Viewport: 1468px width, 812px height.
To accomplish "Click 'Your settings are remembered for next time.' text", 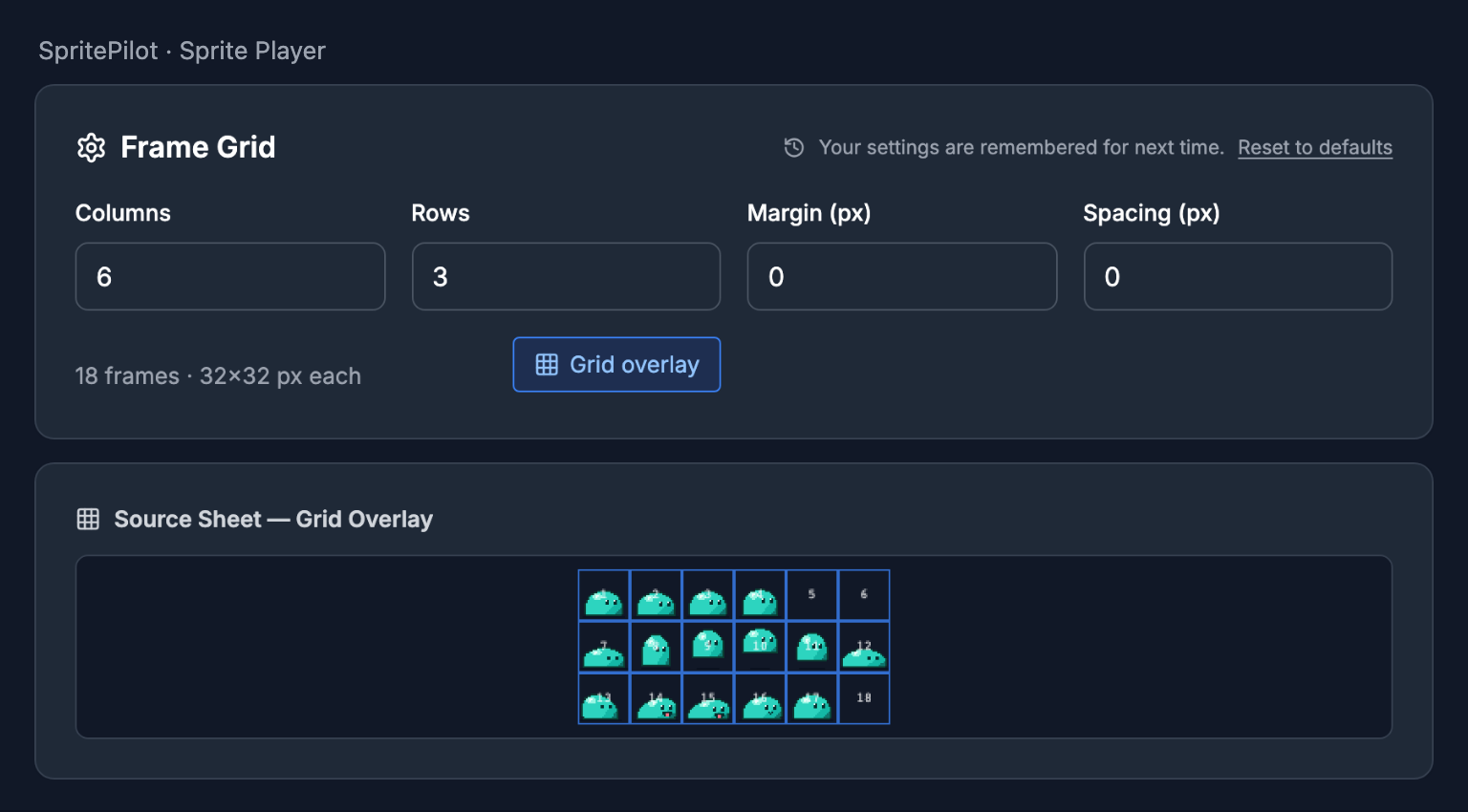I will [1021, 147].
